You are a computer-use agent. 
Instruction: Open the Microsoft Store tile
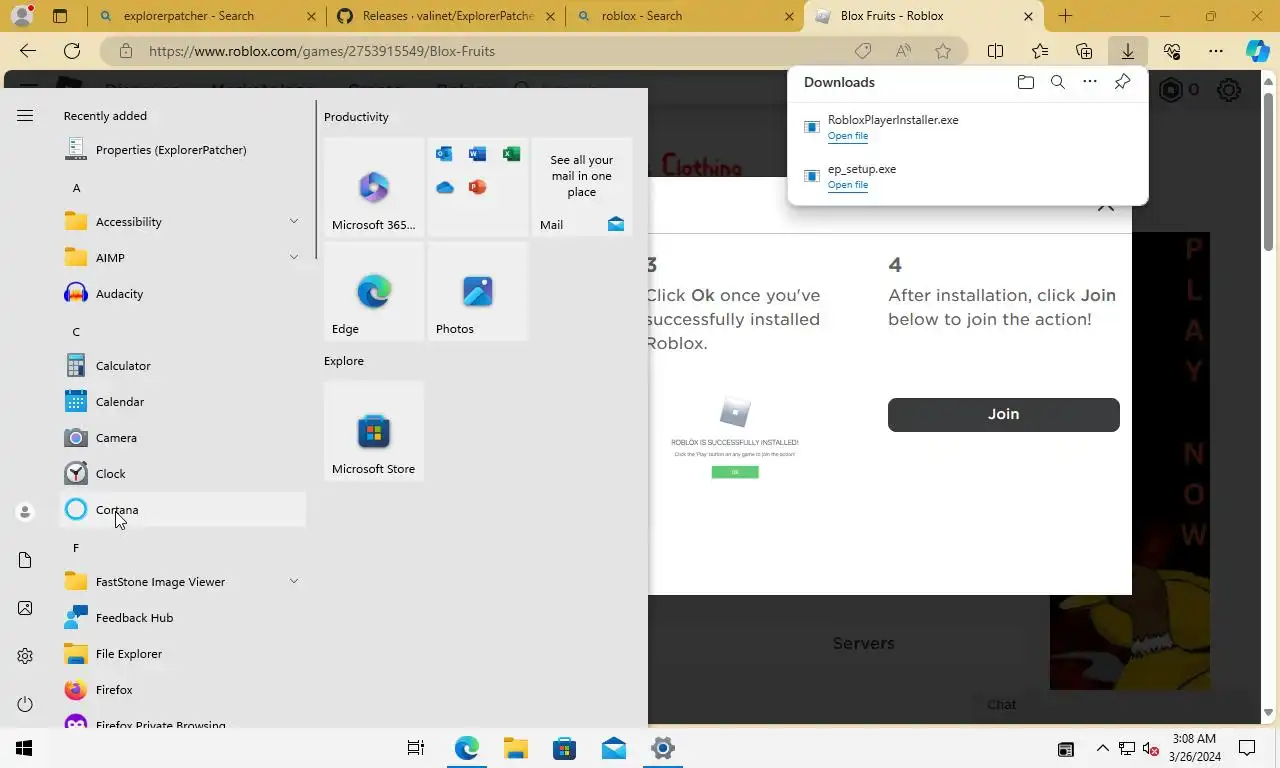pyautogui.click(x=374, y=431)
